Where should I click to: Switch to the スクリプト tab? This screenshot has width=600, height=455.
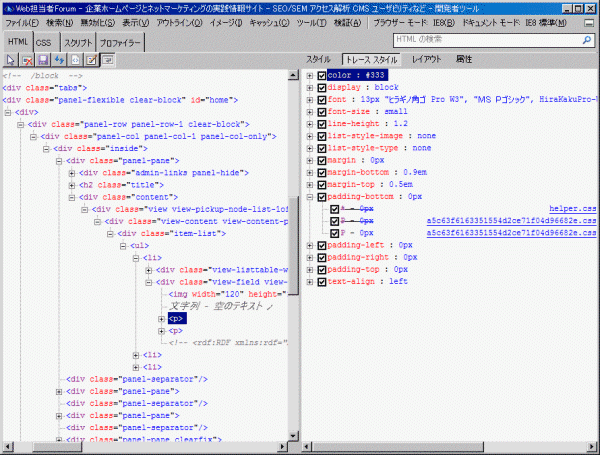[x=78, y=43]
